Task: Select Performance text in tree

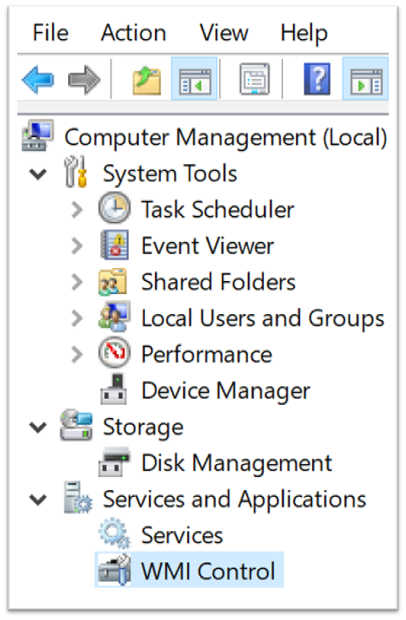Action: 207,354
